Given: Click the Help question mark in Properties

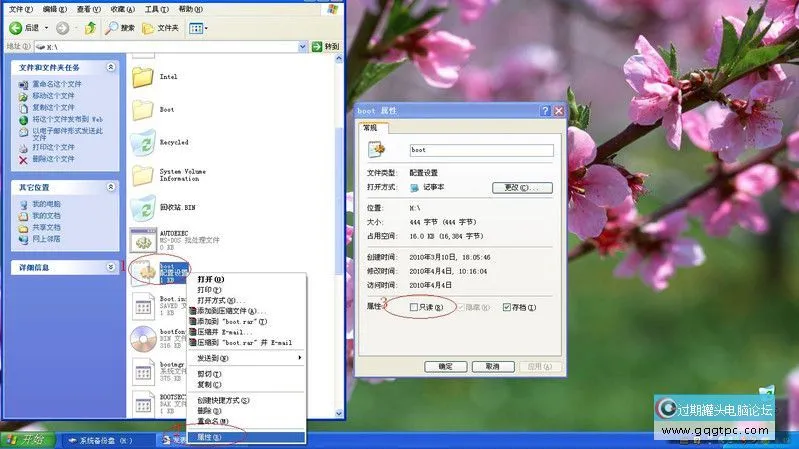Looking at the screenshot, I should coord(545,111).
